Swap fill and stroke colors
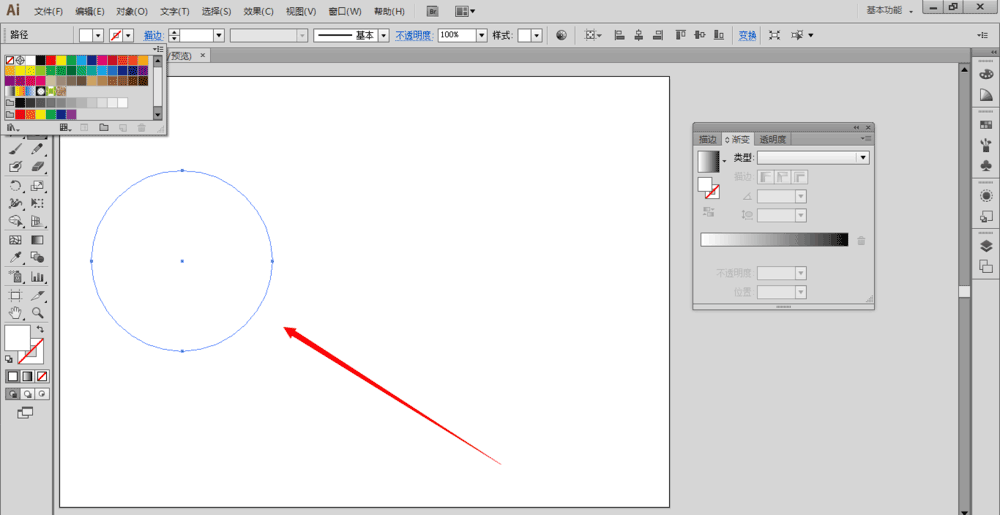The image size is (1000, 515). [41, 329]
